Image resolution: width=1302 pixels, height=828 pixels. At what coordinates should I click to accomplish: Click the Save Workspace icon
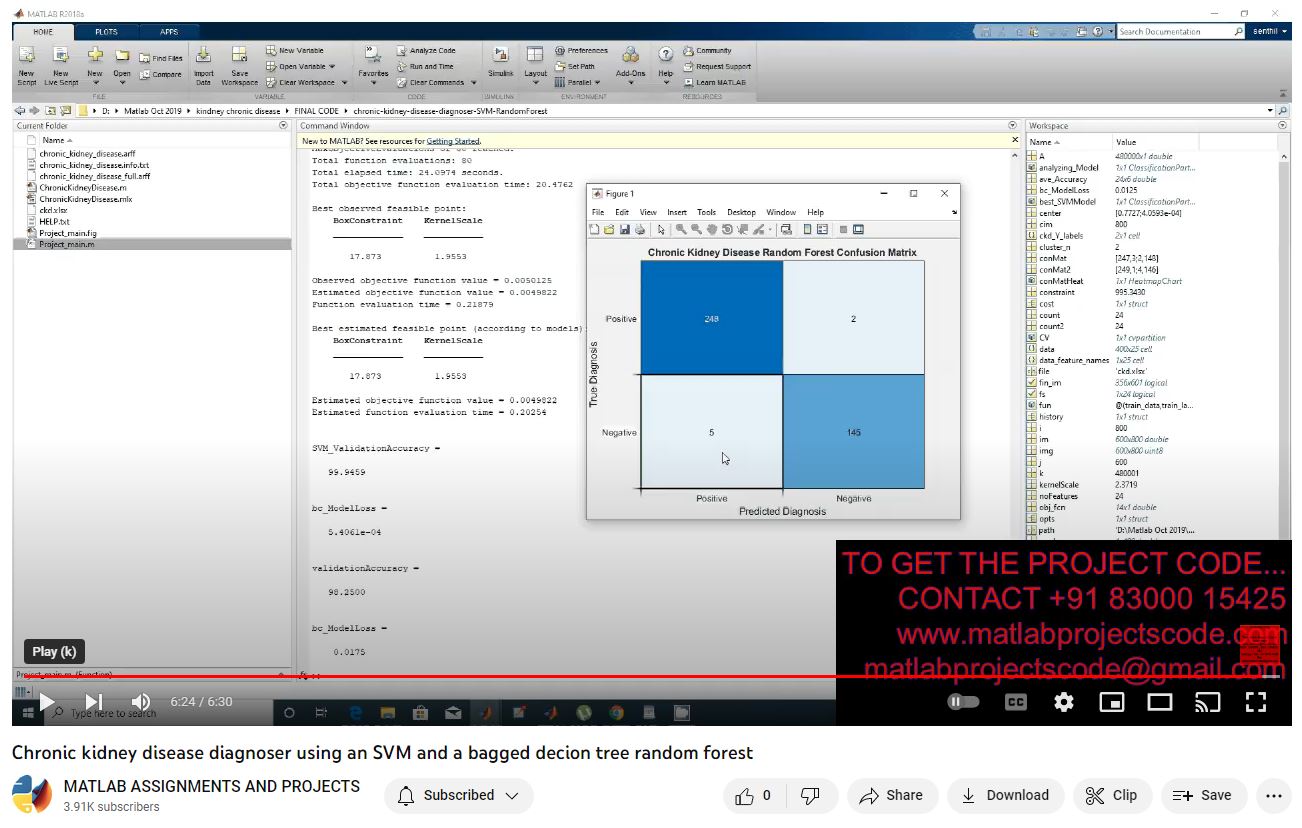tap(240, 57)
